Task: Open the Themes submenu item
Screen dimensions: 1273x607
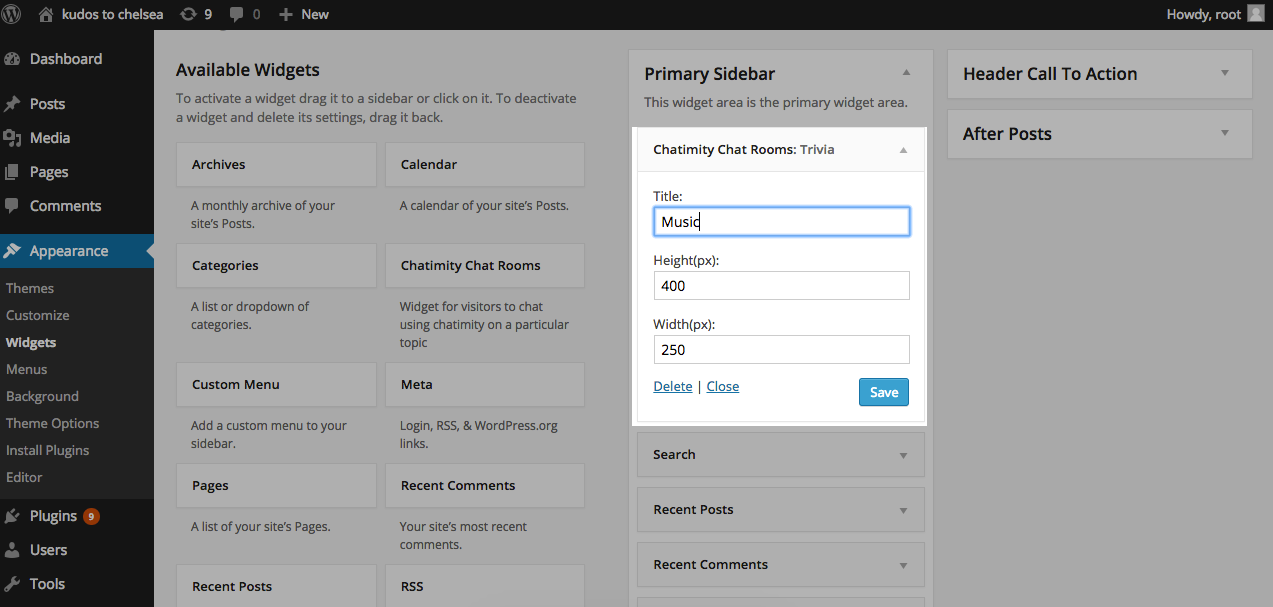Action: (30, 288)
